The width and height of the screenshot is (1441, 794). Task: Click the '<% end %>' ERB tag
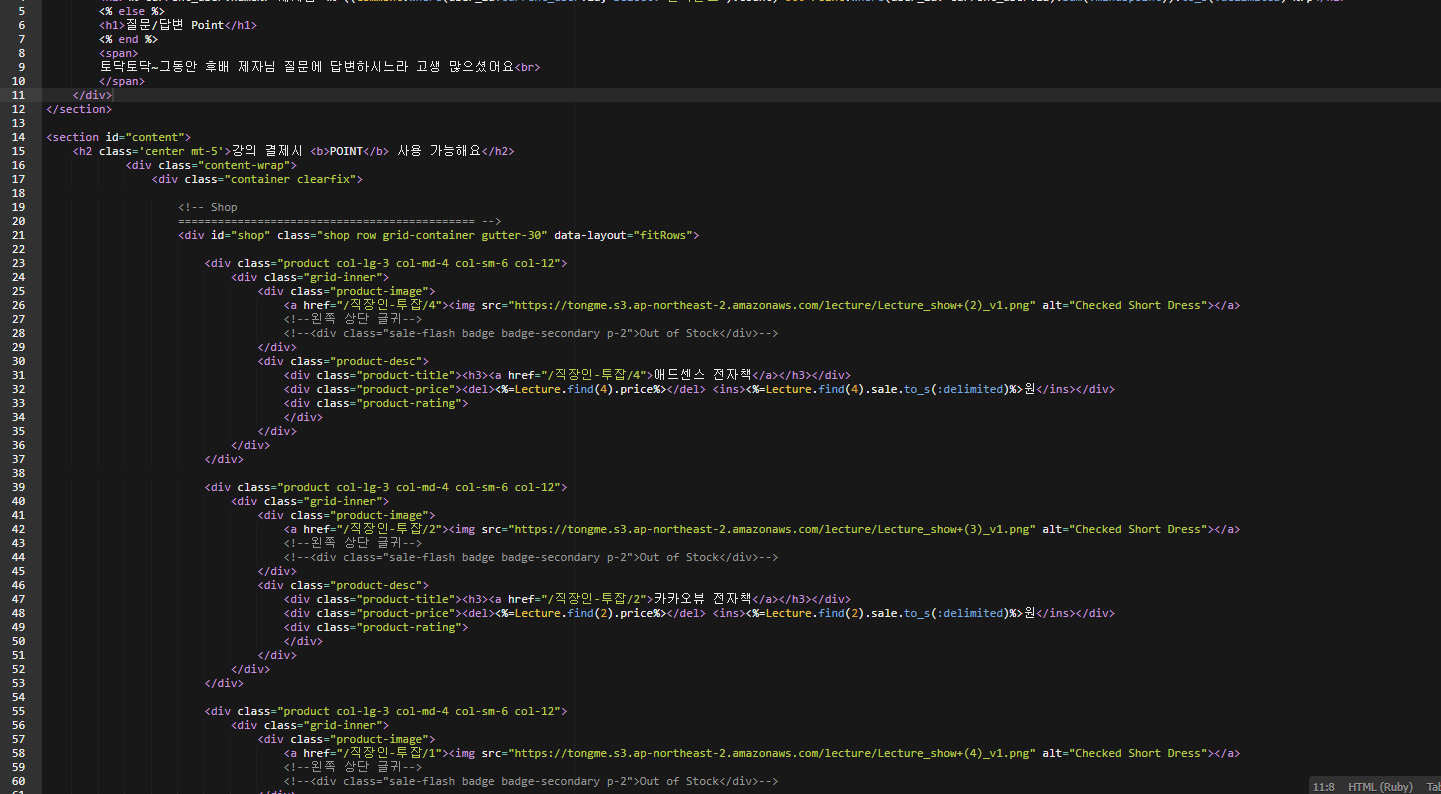click(x=128, y=39)
